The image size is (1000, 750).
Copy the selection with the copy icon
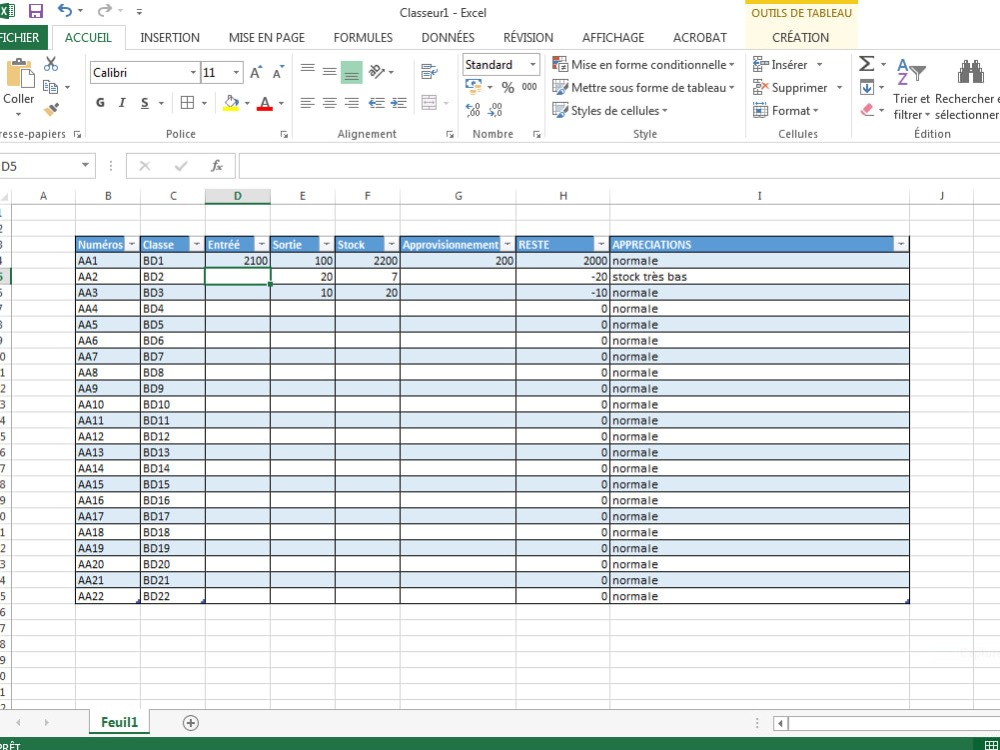[x=50, y=87]
